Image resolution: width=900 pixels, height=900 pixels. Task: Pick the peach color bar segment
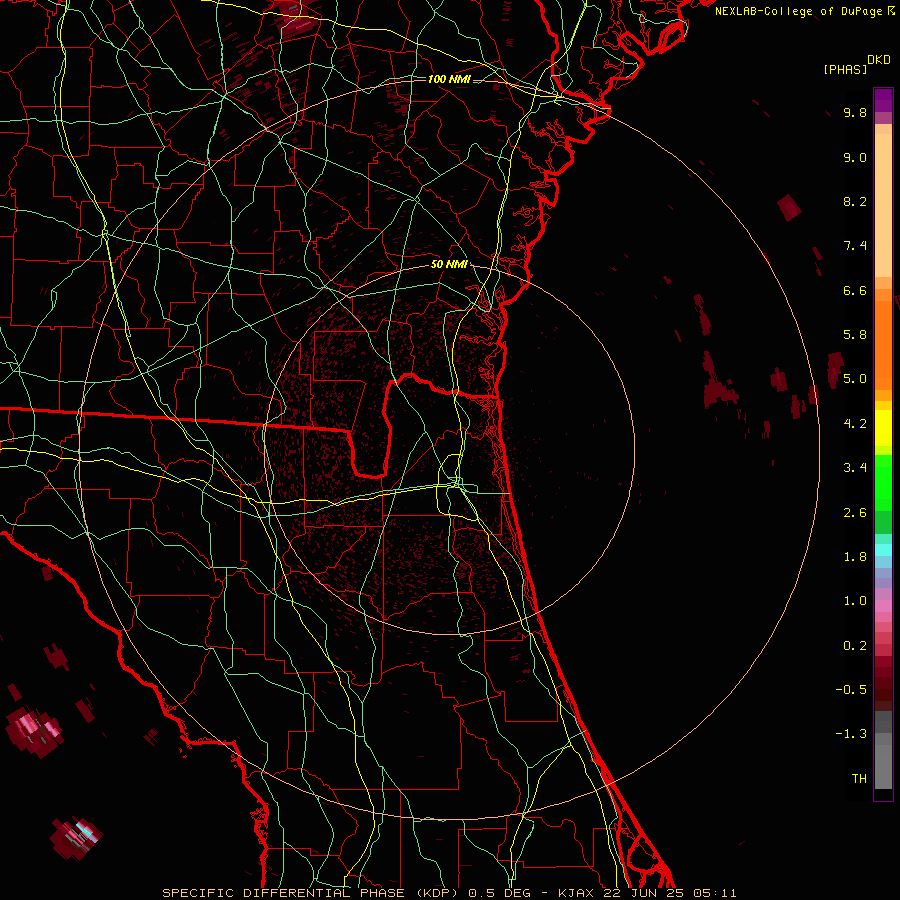click(883, 204)
